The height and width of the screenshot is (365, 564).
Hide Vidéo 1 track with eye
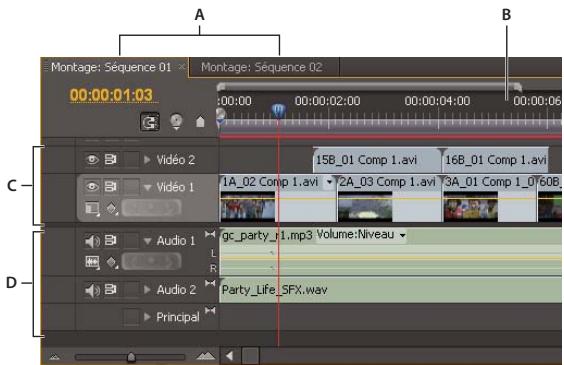[x=92, y=186]
